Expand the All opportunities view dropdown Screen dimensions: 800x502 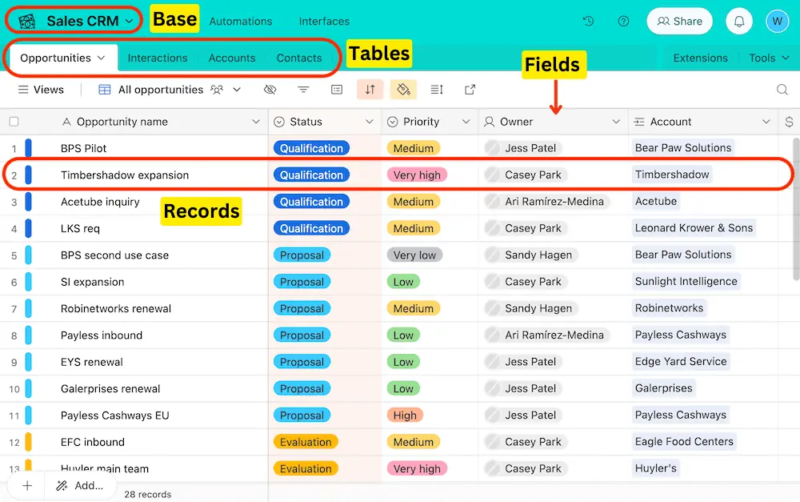tap(237, 90)
